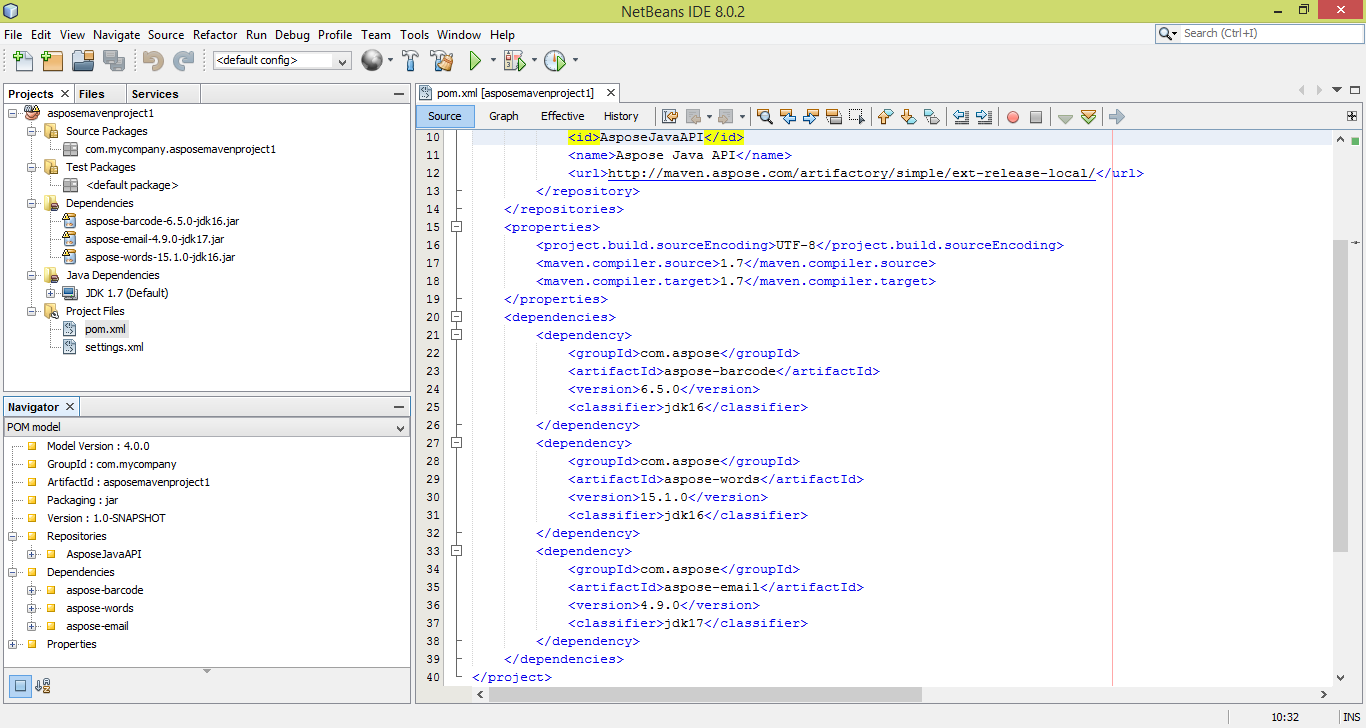Switch editor to History view
The height and width of the screenshot is (728, 1366).
pyautogui.click(x=621, y=116)
